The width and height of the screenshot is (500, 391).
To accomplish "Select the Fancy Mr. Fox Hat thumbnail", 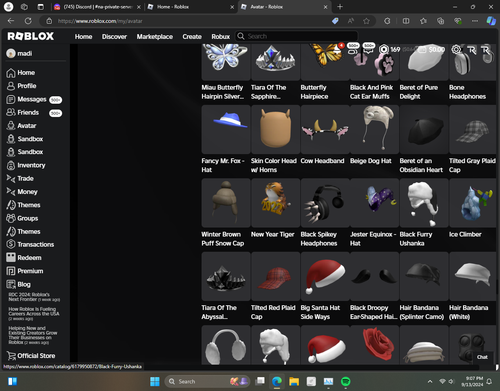I will pos(226,129).
